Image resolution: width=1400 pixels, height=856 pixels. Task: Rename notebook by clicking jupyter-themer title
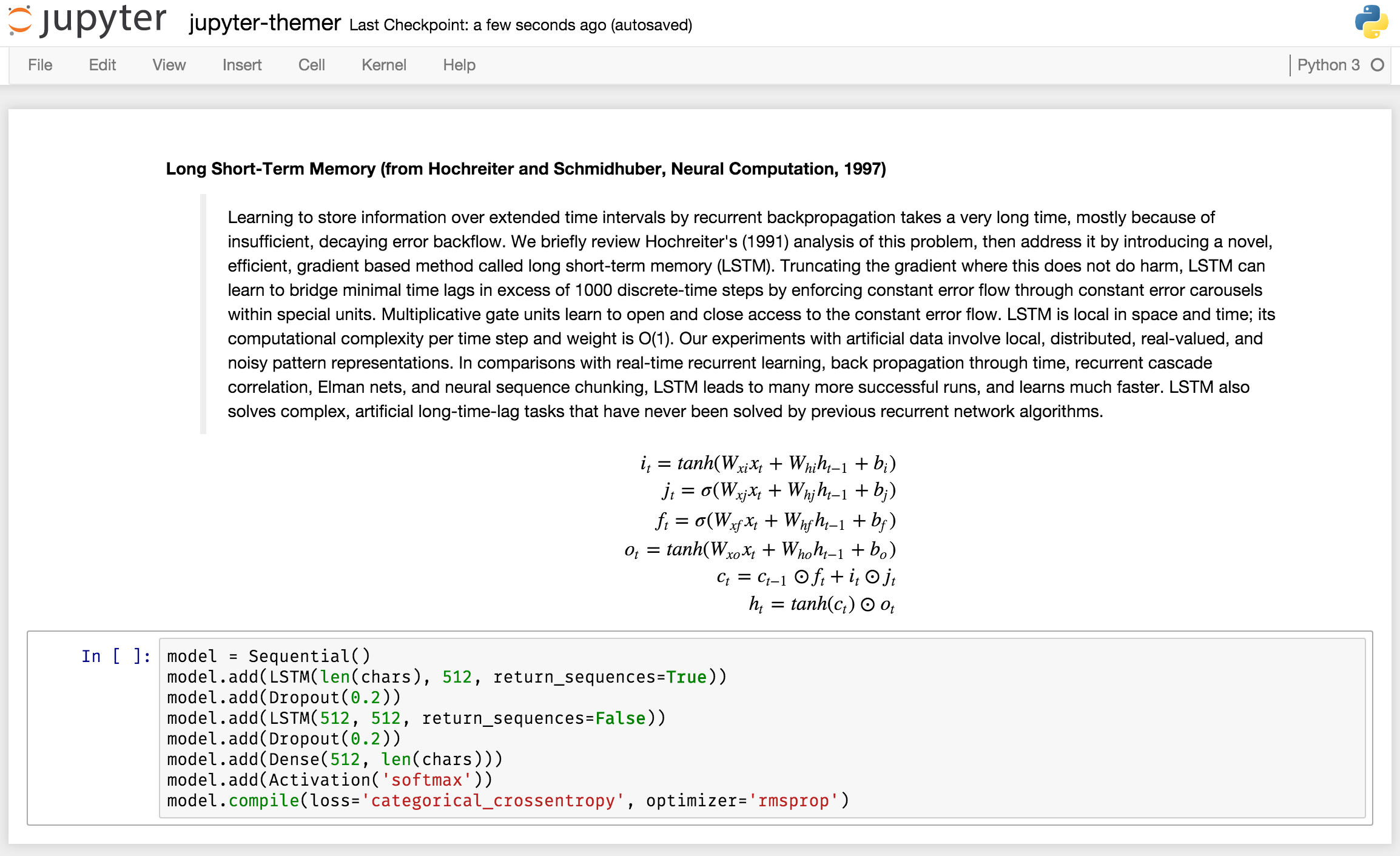[x=264, y=23]
